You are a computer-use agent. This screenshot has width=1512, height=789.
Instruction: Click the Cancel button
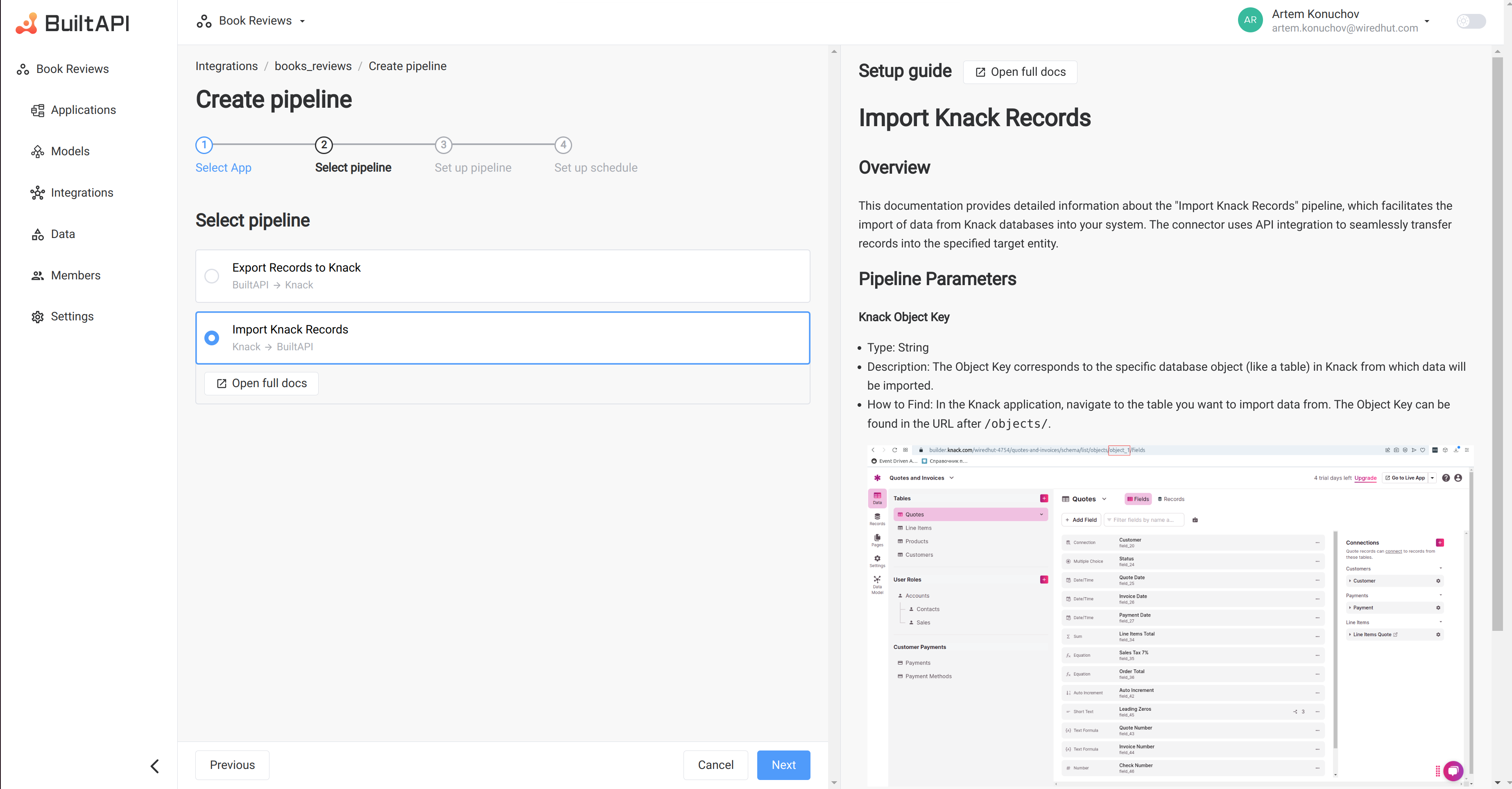click(x=716, y=765)
